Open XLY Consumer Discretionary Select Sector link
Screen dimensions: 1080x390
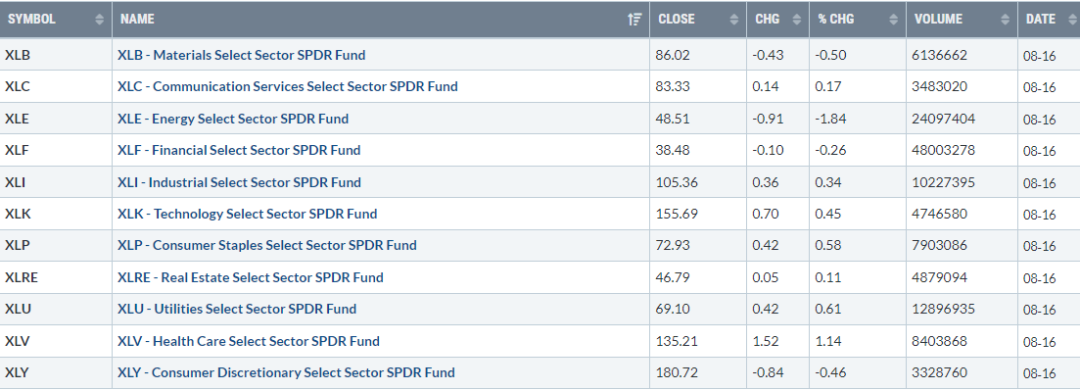[x=287, y=372]
